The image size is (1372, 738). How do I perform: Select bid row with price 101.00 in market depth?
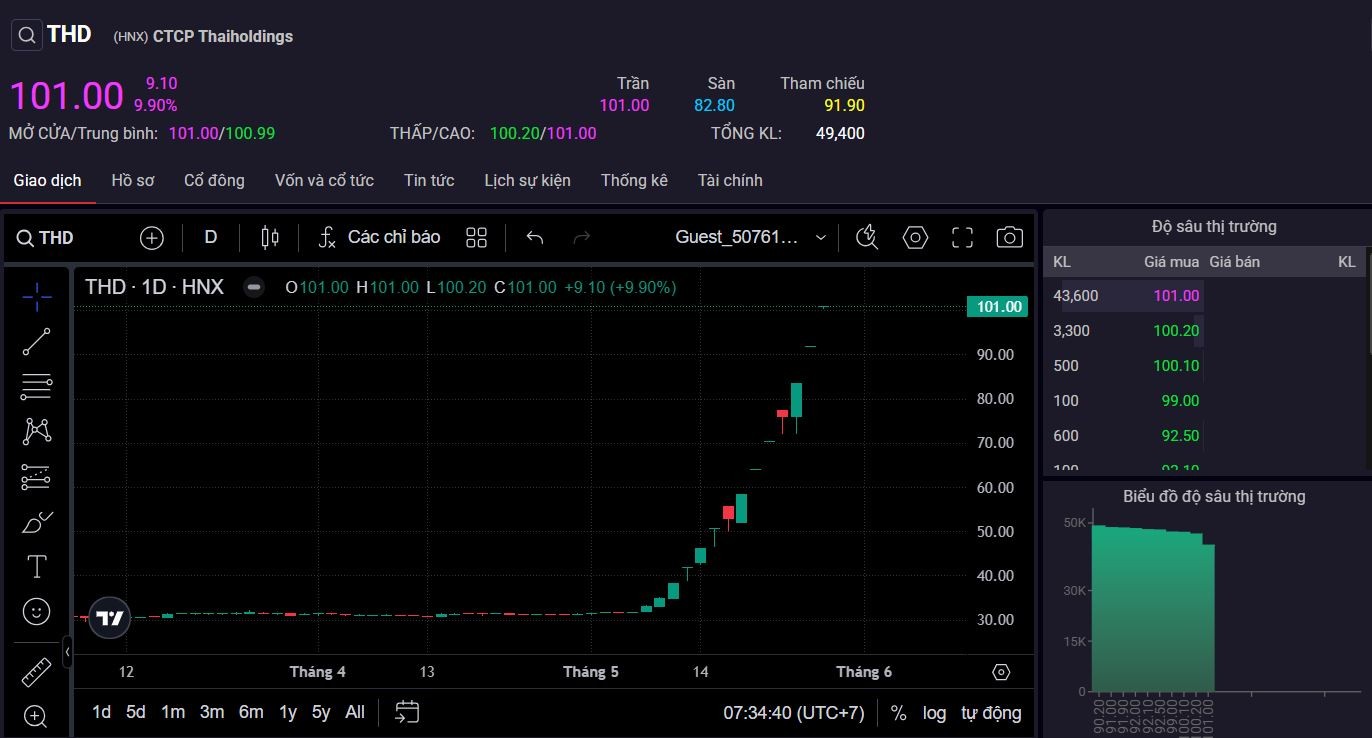(x=1125, y=296)
